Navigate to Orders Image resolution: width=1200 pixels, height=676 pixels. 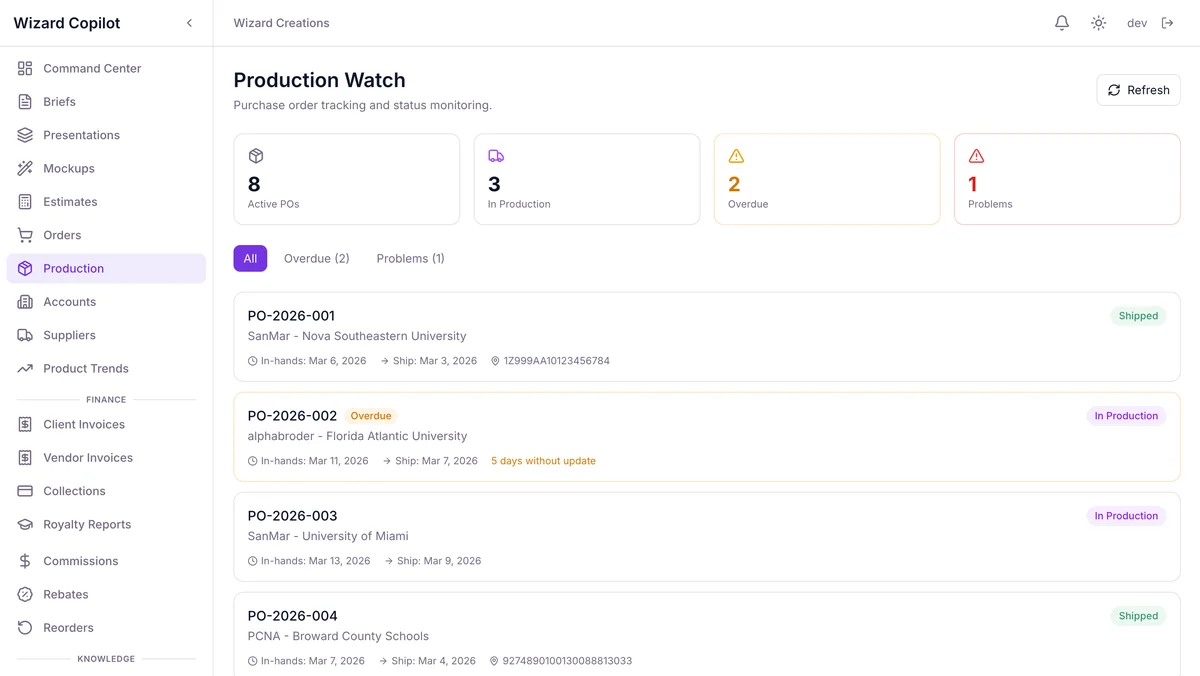(x=106, y=235)
